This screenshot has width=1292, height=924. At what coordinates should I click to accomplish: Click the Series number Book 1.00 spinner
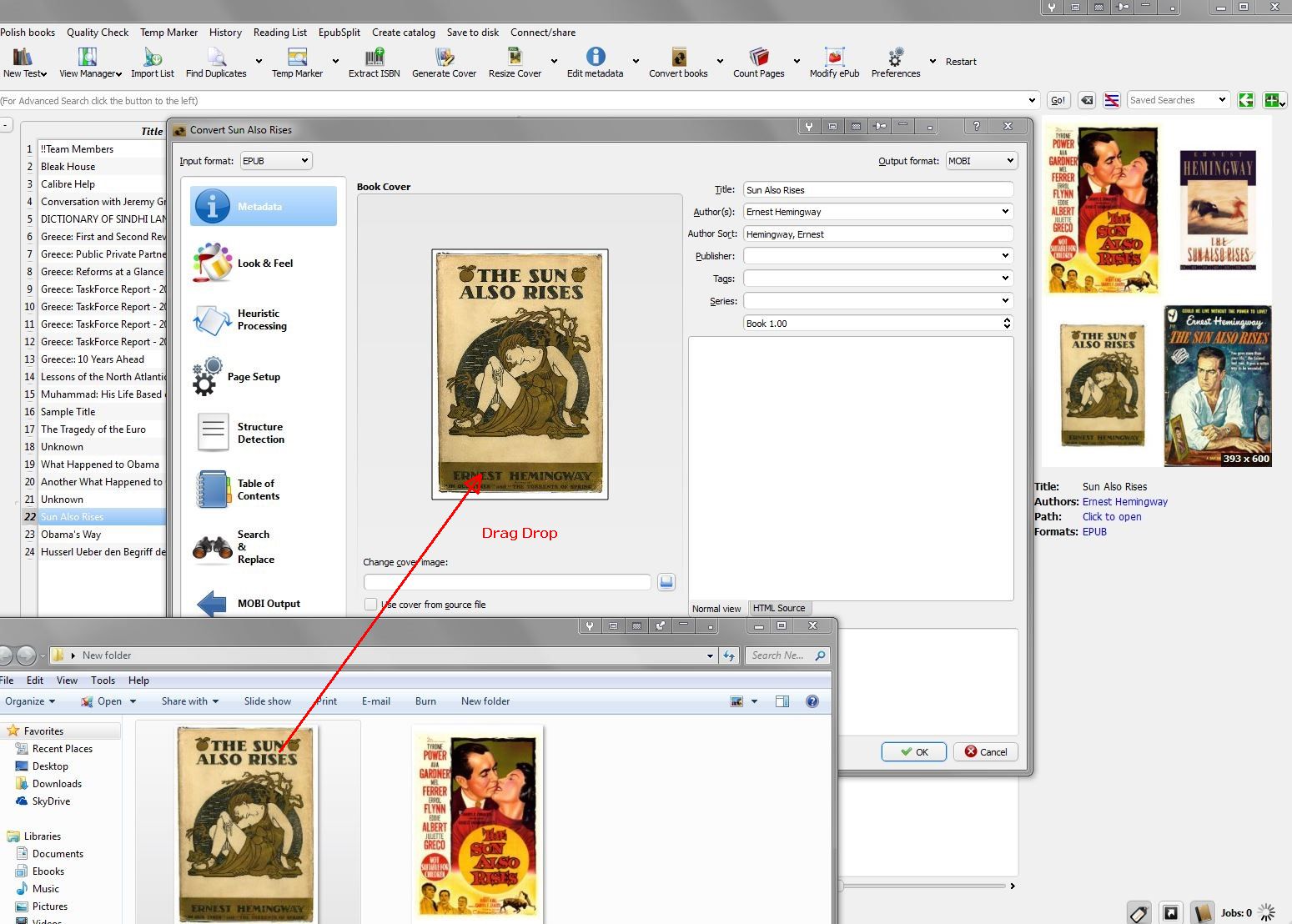point(878,324)
